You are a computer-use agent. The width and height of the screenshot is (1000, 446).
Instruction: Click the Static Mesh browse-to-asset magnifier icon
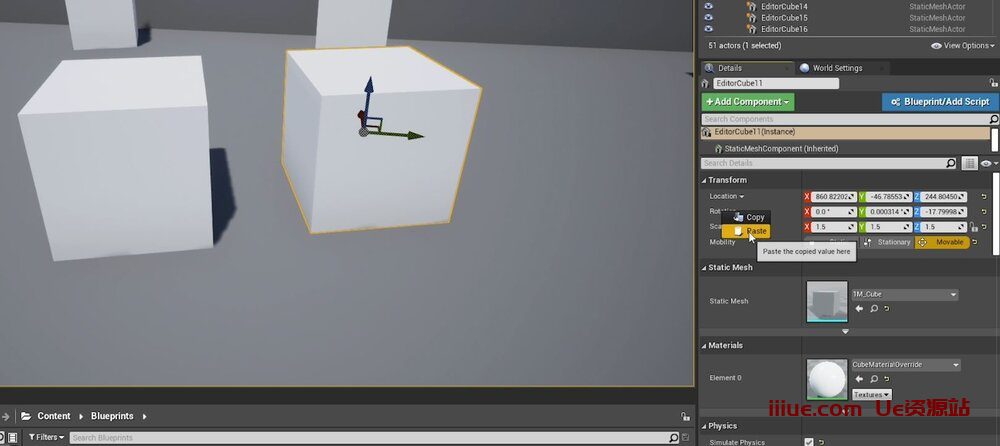click(874, 309)
